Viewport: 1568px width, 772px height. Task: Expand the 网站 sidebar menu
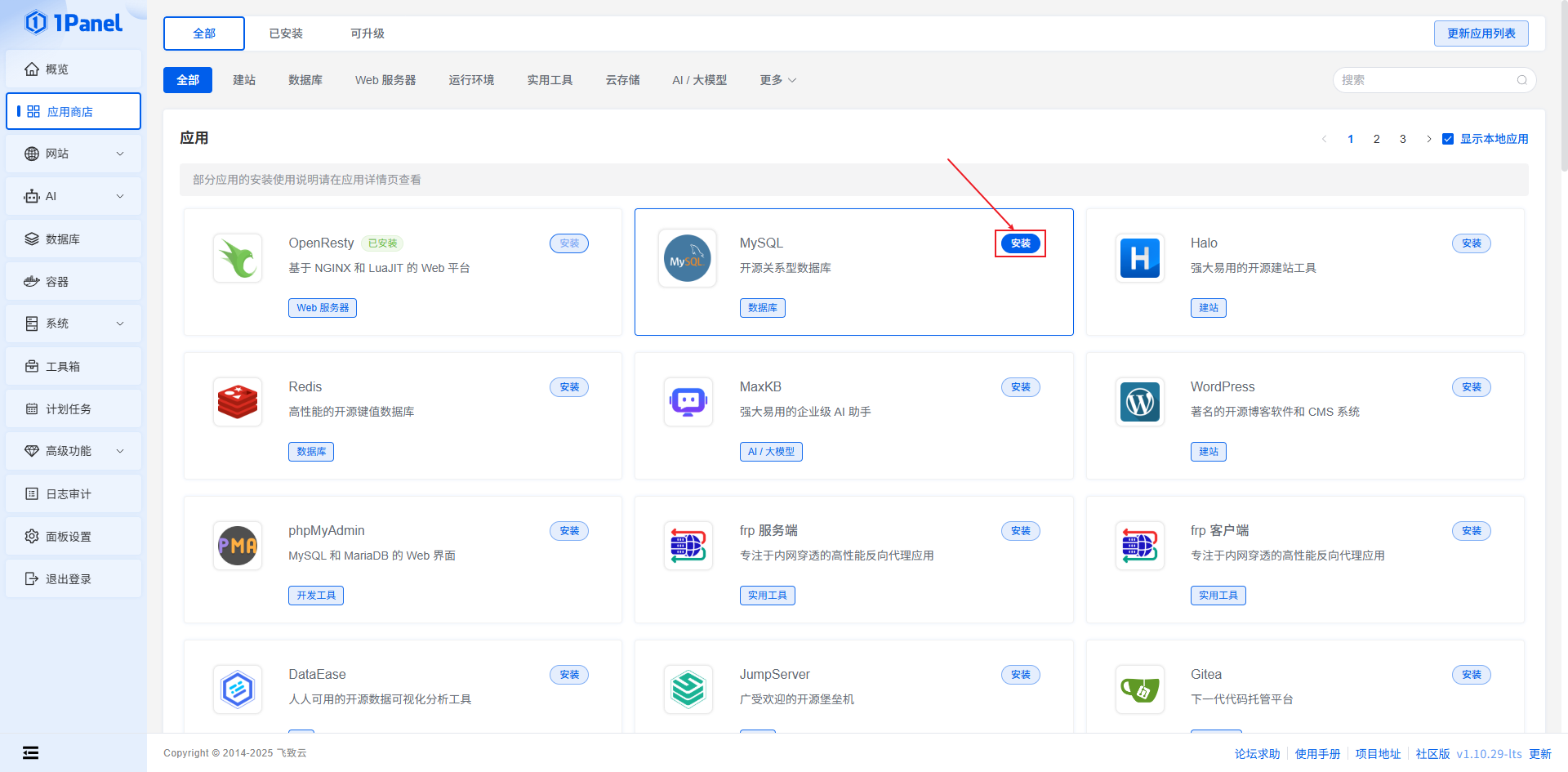pos(73,154)
